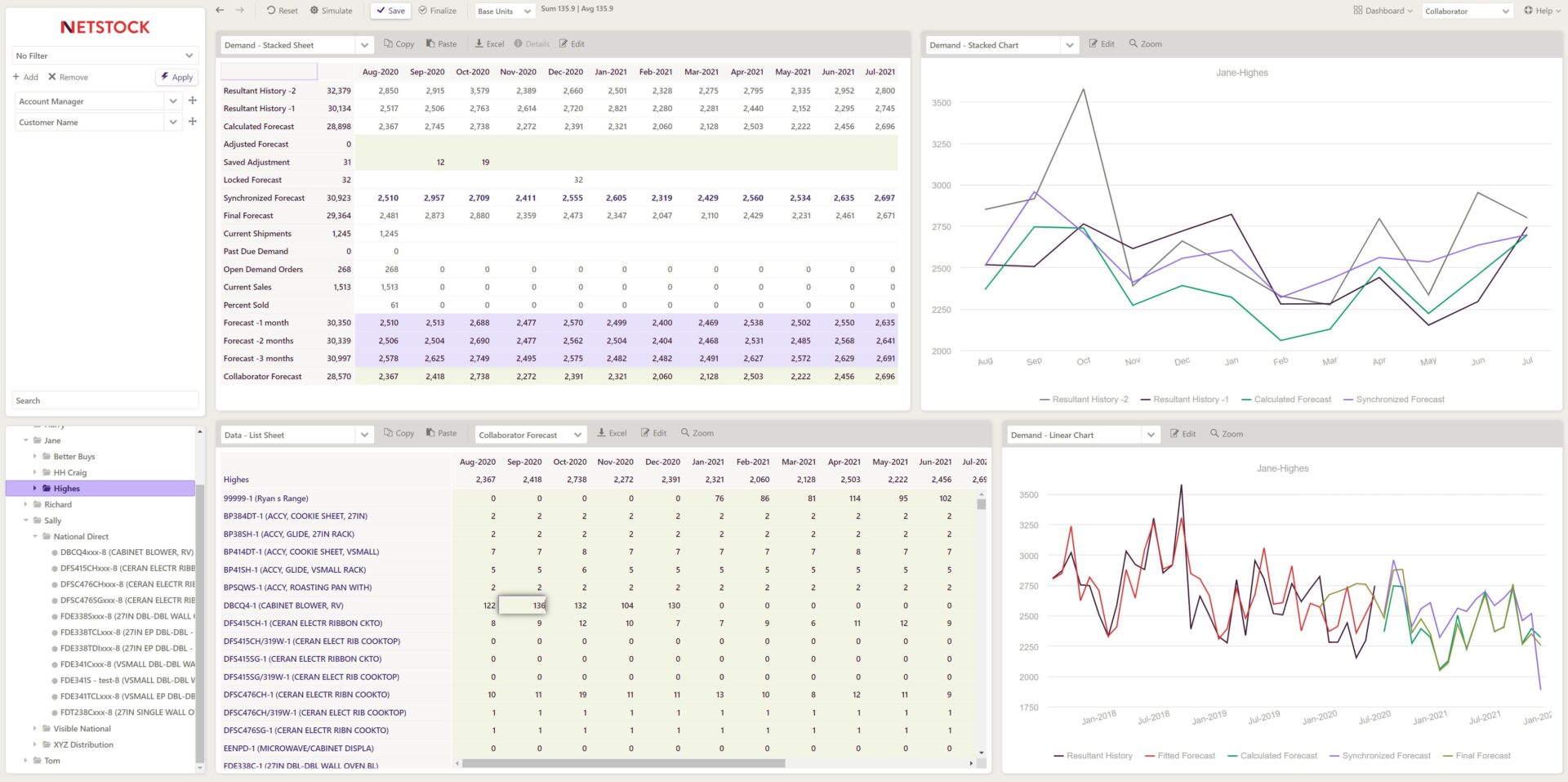Screen dimensions: 1568x782
Task: Zoom the Data list sheet
Action: (697, 433)
